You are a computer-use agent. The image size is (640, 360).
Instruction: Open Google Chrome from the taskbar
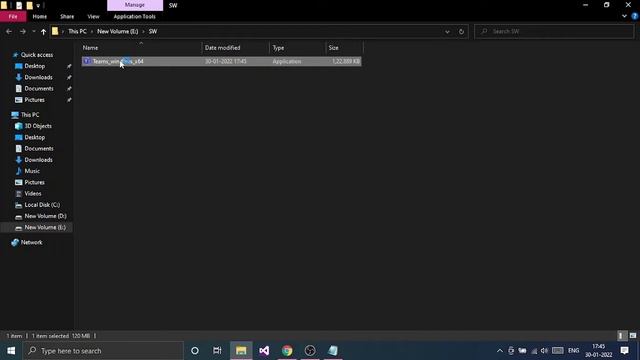coord(287,351)
